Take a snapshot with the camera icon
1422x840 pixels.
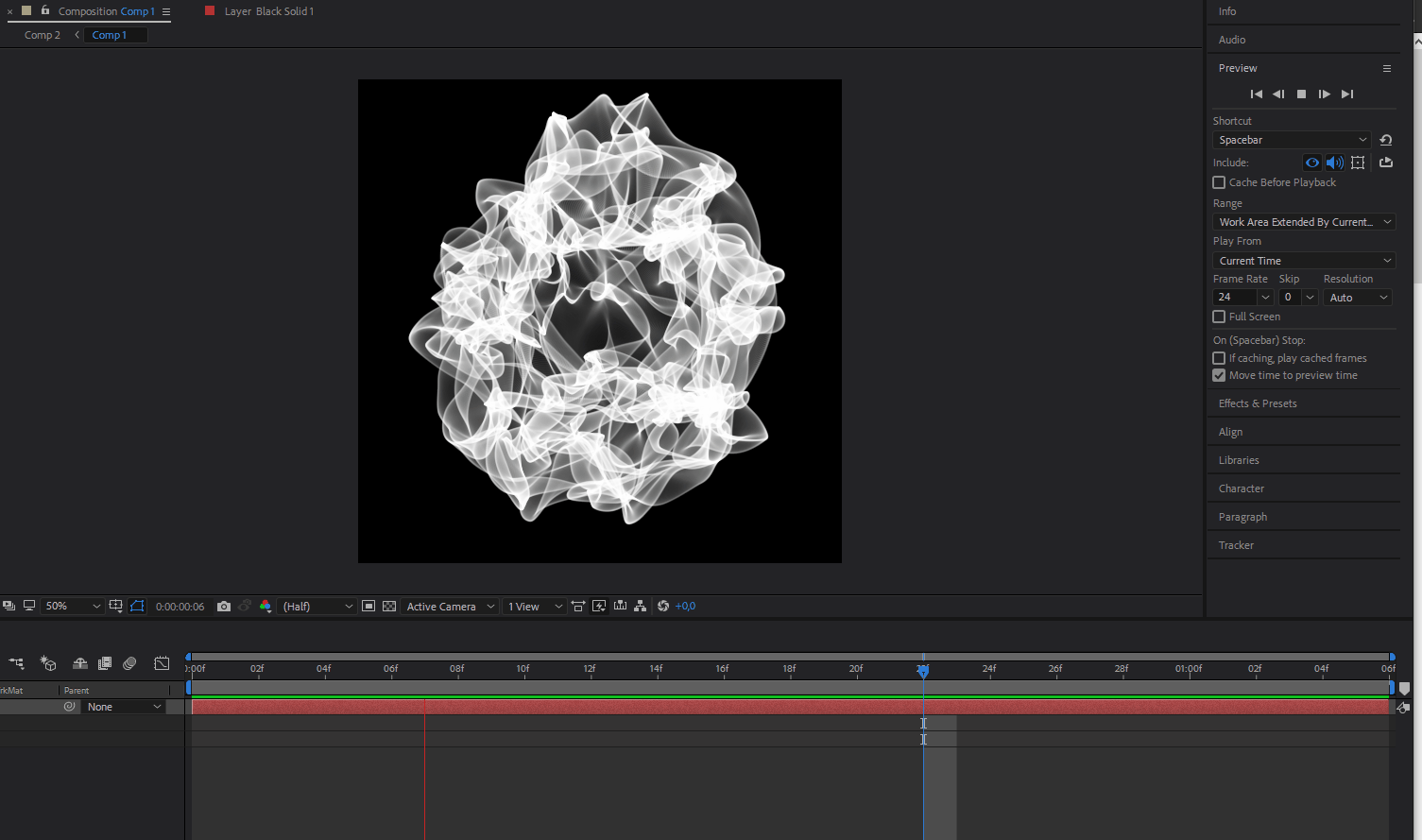pos(224,607)
